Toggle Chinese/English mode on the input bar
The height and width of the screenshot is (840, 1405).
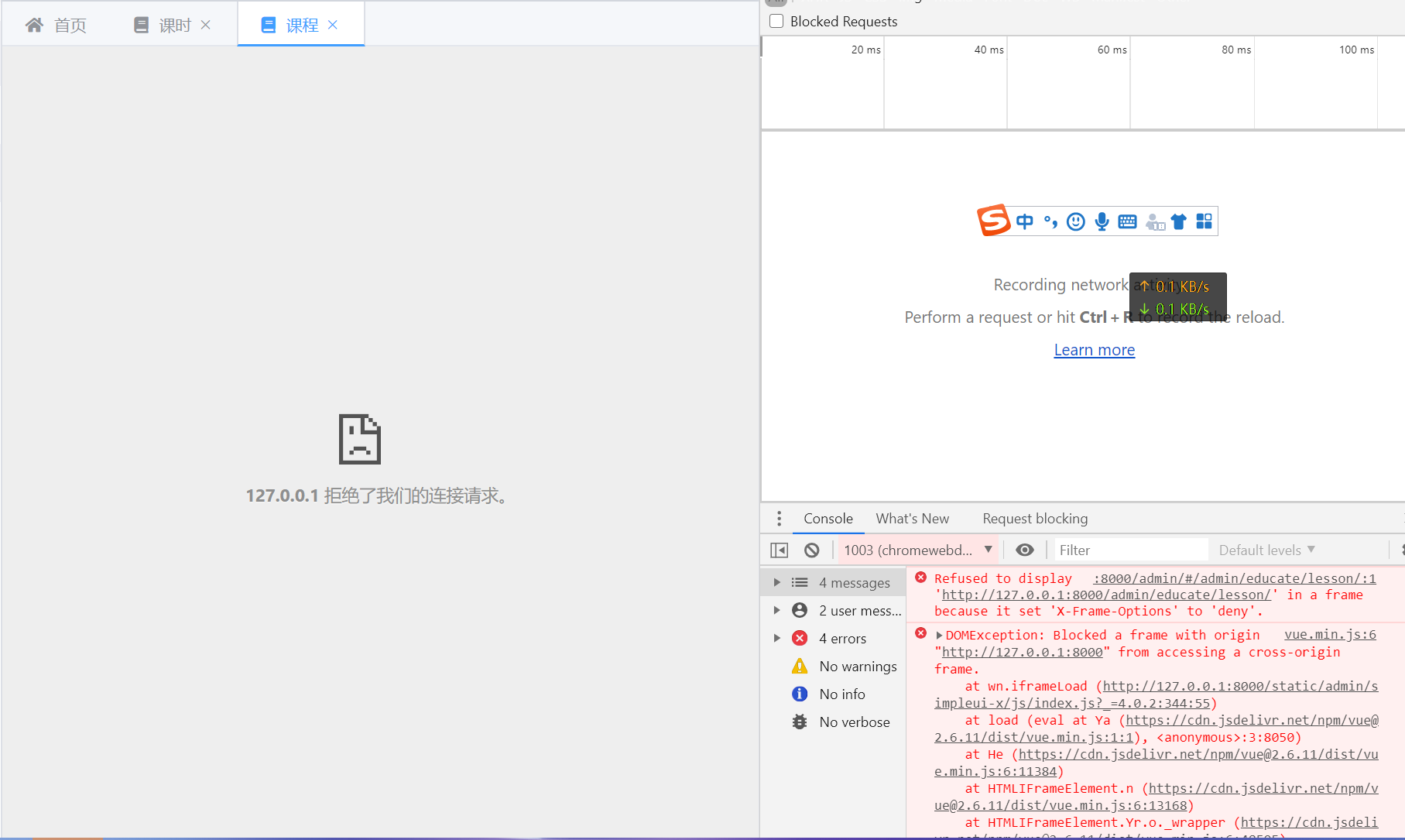click(1024, 221)
